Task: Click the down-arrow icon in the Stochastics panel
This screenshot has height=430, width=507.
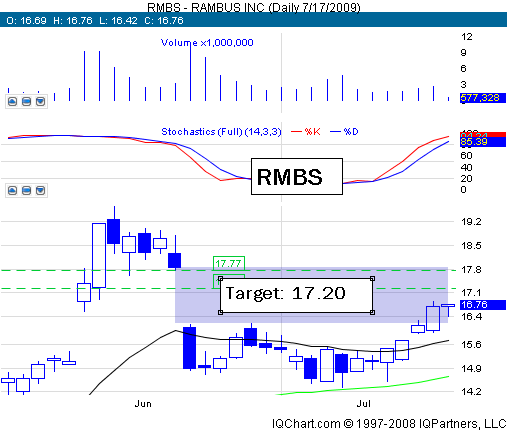Action: pyautogui.click(x=40, y=191)
